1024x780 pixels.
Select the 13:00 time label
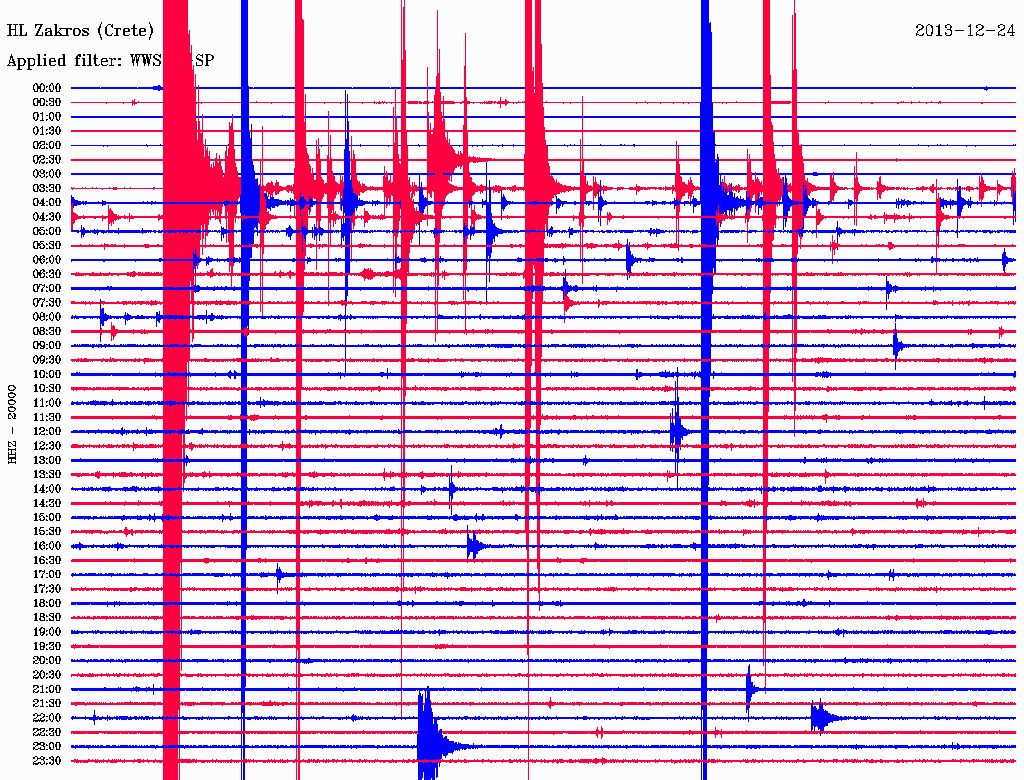coord(47,461)
